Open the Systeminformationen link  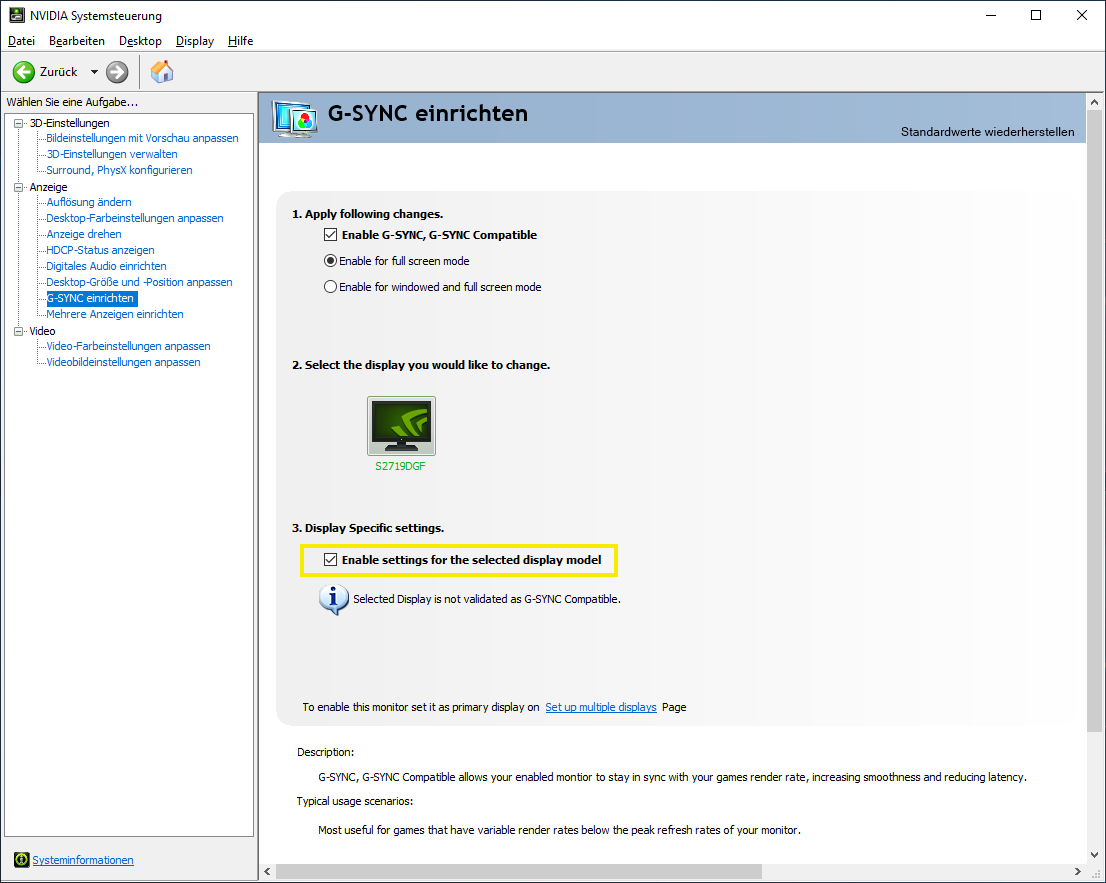83,860
